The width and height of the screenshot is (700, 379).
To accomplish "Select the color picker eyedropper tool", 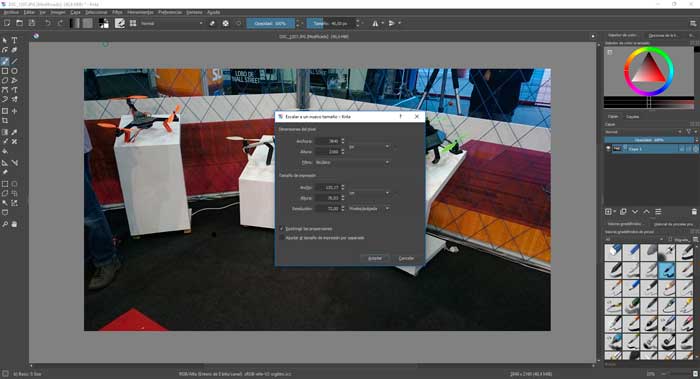I will click(x=14, y=132).
